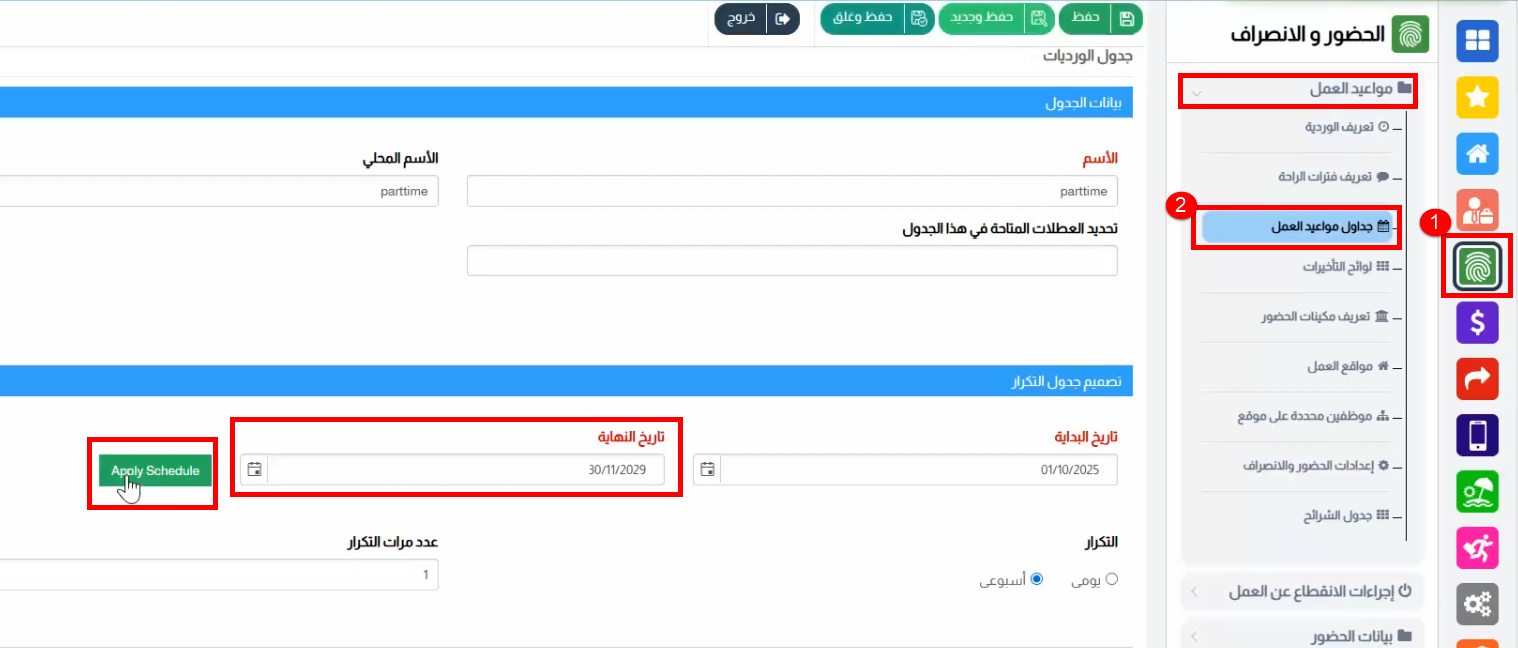Click calendar icon for تاريخ النهاية field
Screen dimensions: 1518x648
pyautogui.click(x=254, y=470)
